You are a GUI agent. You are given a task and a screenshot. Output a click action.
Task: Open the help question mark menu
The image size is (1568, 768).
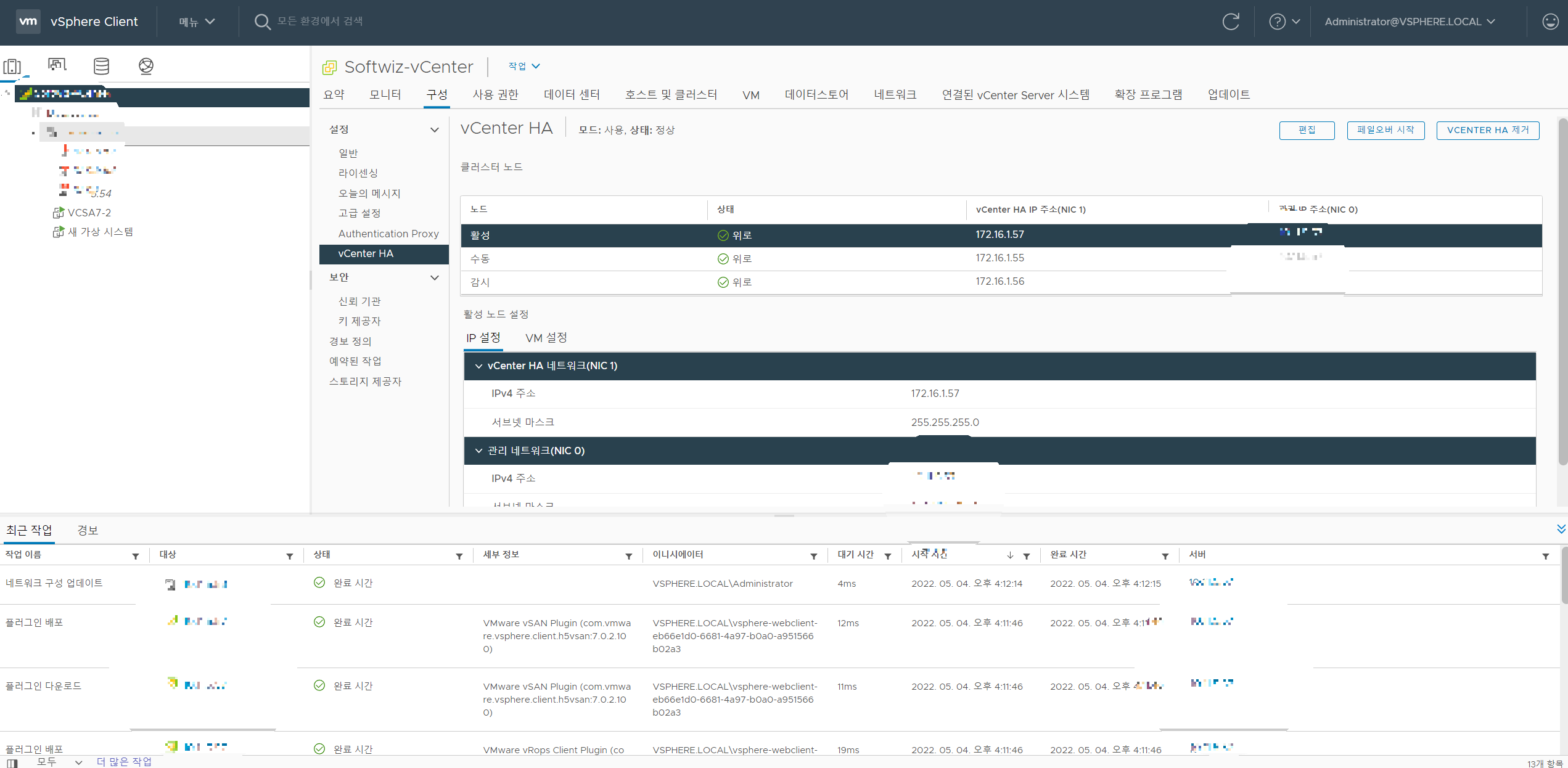point(1284,22)
